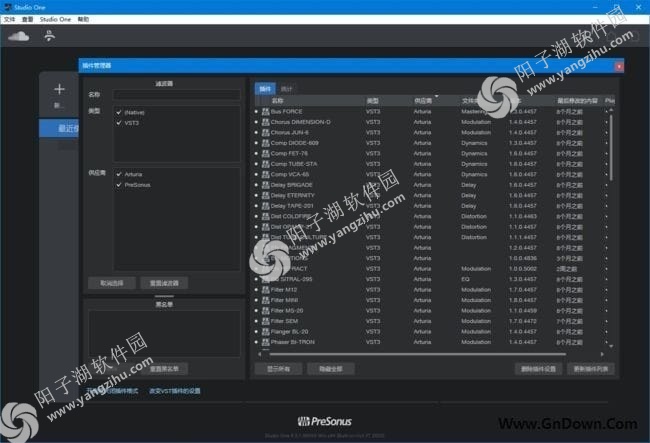This screenshot has width=650, height=443.
Task: Click the Studio One app icon in title bar
Action: pyautogui.click(x=7, y=7)
